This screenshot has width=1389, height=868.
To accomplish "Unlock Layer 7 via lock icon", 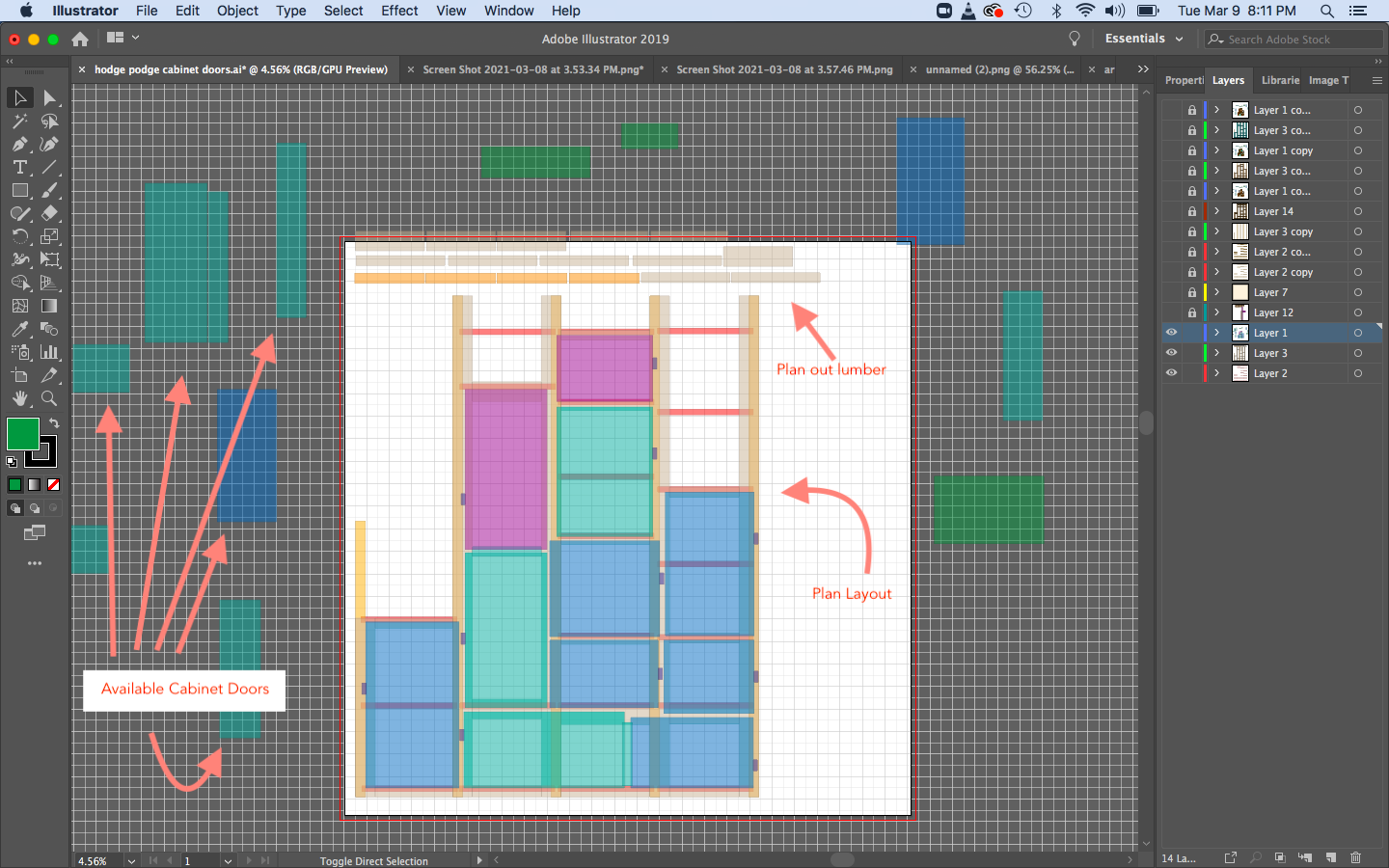I will tap(1192, 292).
